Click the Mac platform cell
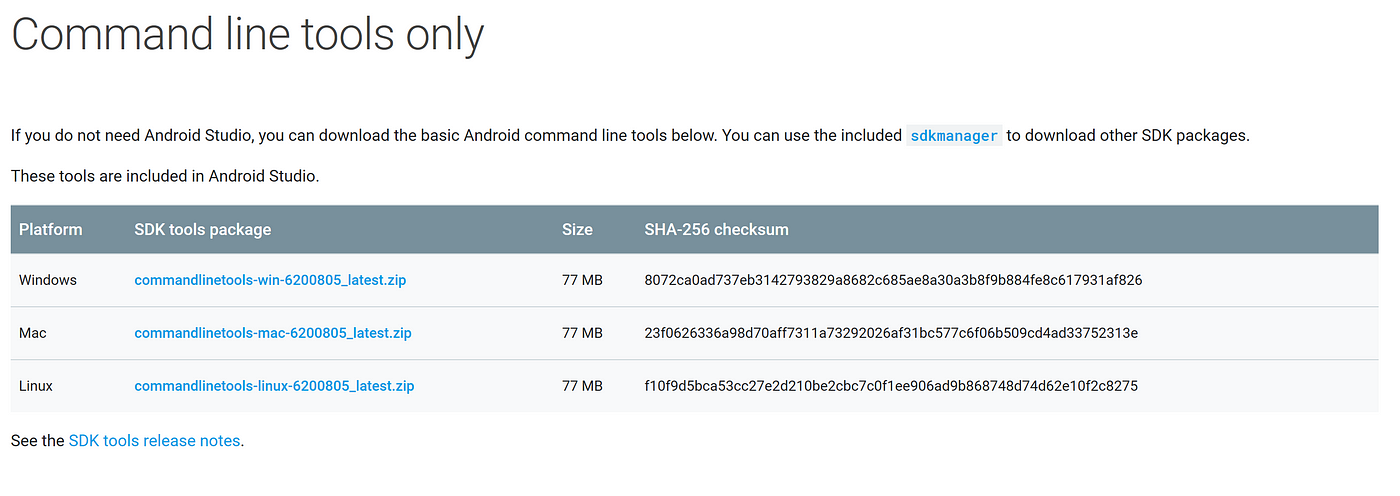This screenshot has height=496, width=1400. click(x=32, y=333)
